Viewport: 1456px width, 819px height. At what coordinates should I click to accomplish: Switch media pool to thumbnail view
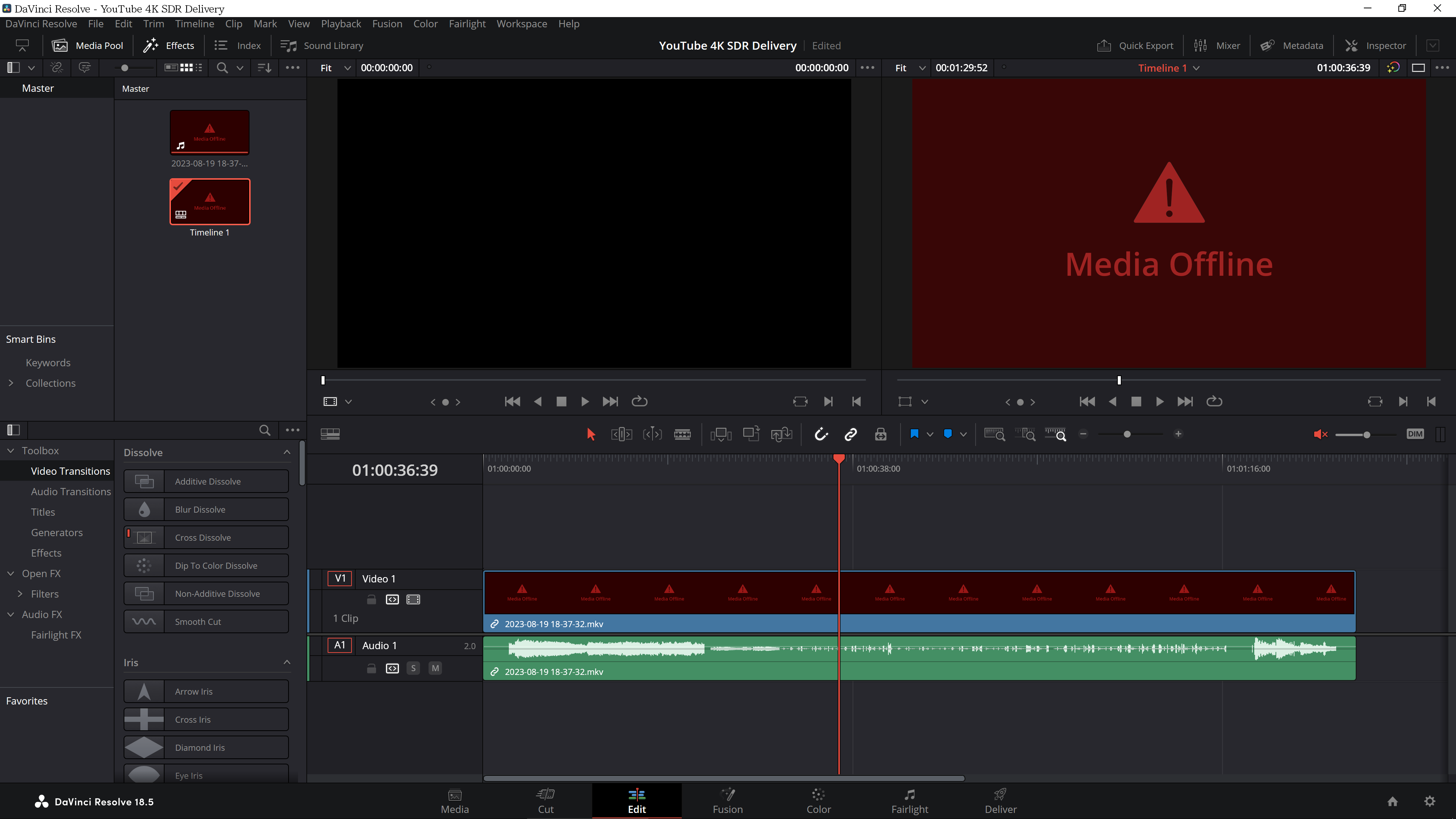187,67
